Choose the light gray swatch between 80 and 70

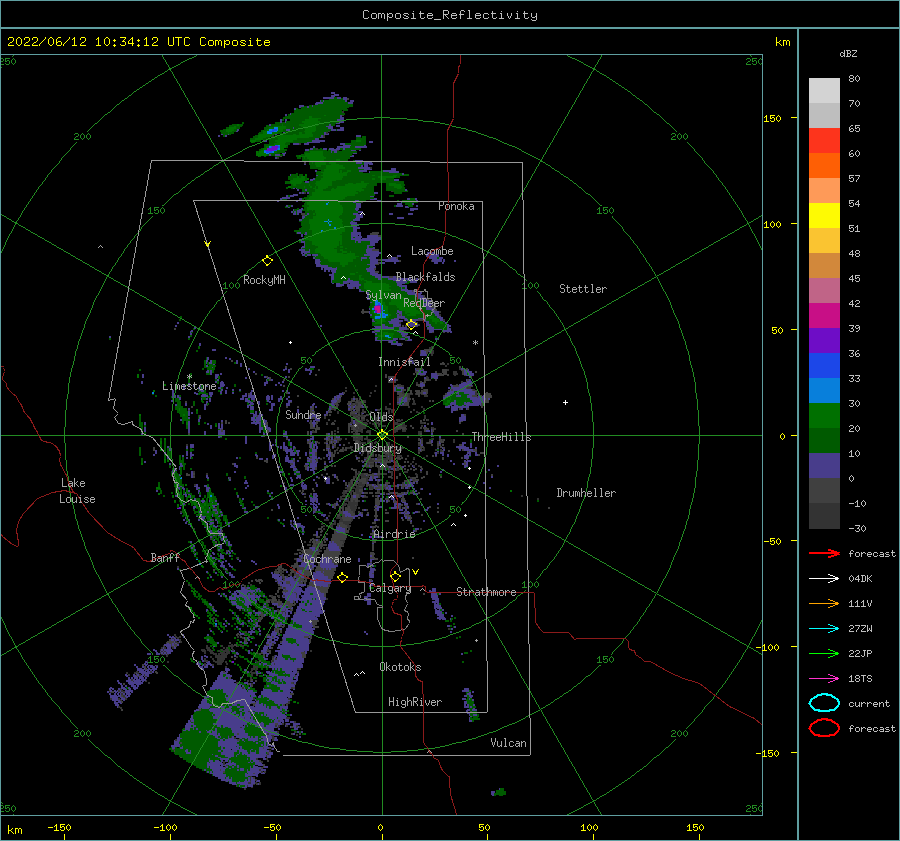click(824, 91)
